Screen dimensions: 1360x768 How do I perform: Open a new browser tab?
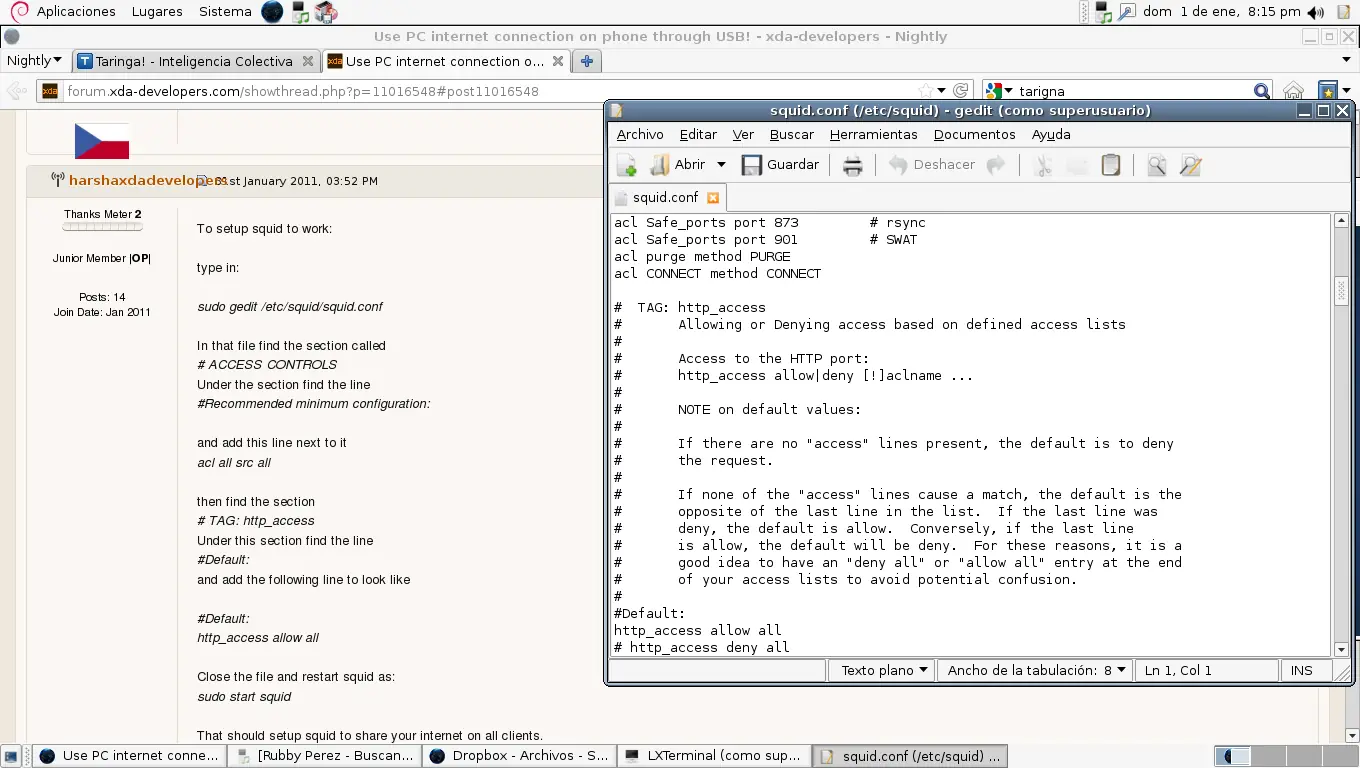point(587,61)
